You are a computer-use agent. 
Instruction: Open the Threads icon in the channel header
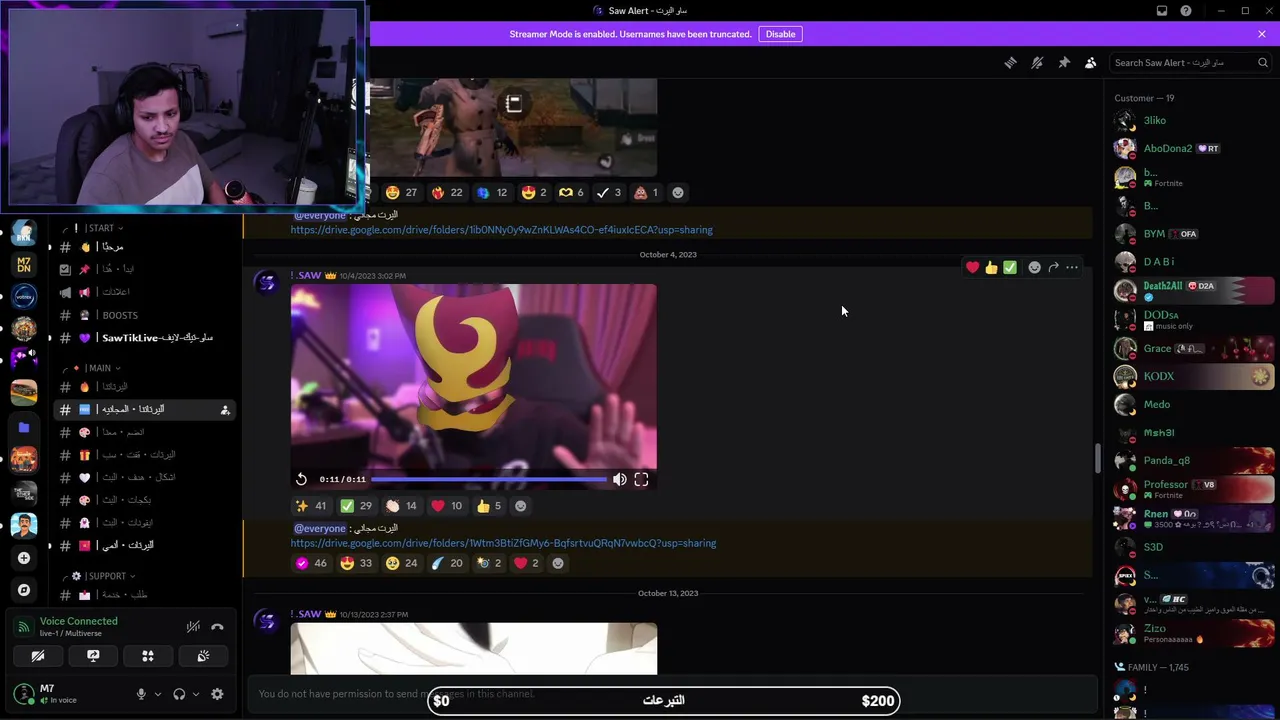tap(1010, 62)
